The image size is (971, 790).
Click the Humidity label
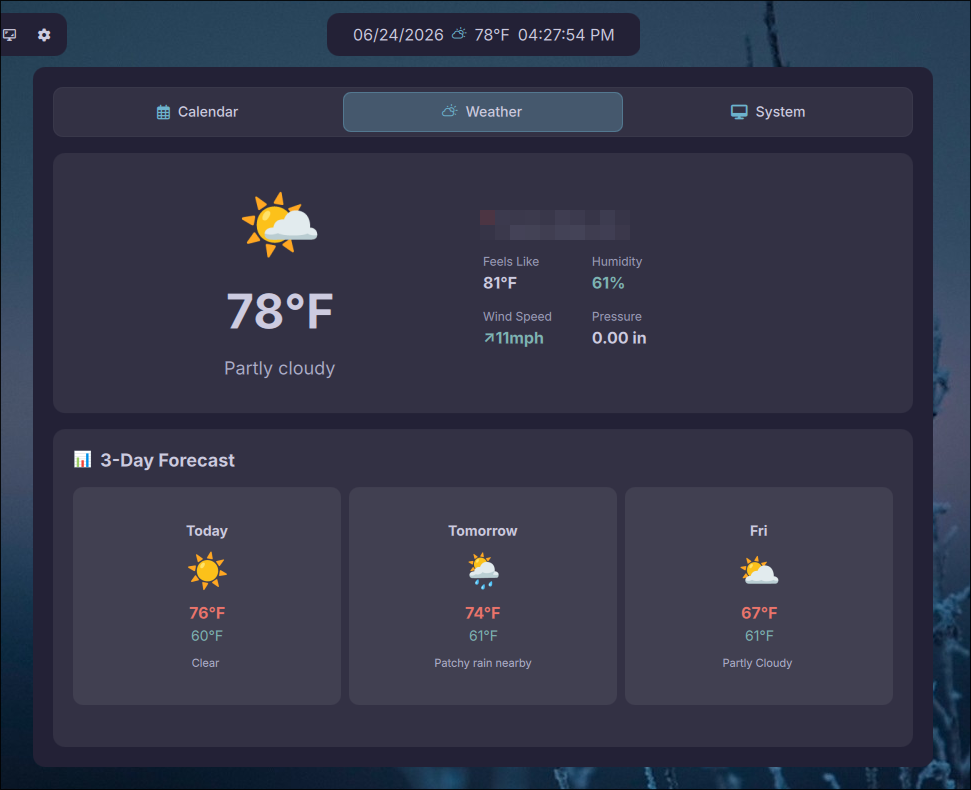[617, 262]
